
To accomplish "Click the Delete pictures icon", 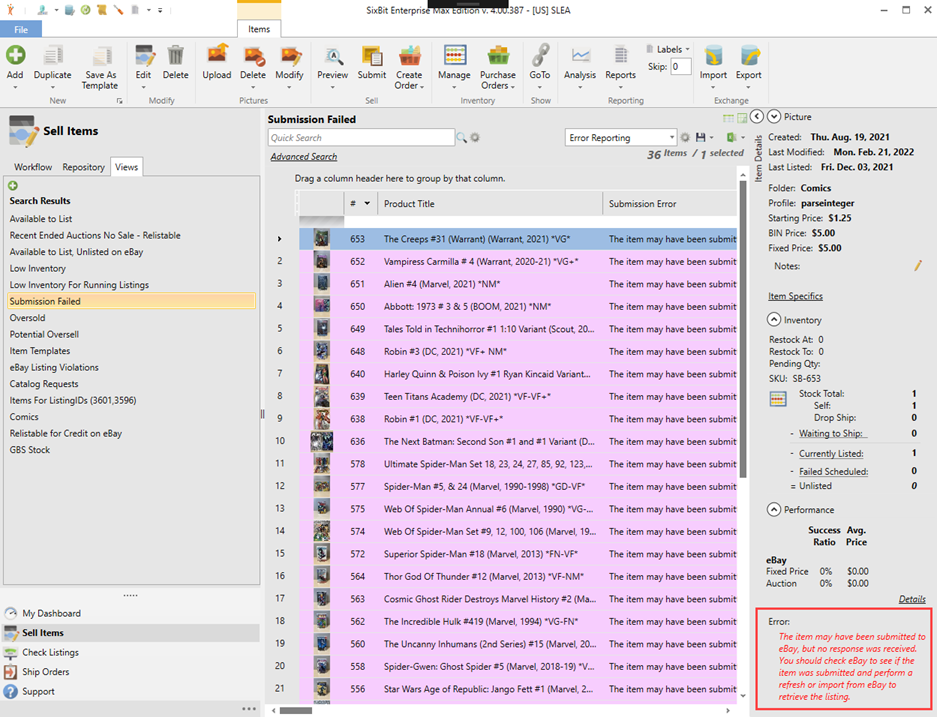I will tap(254, 56).
